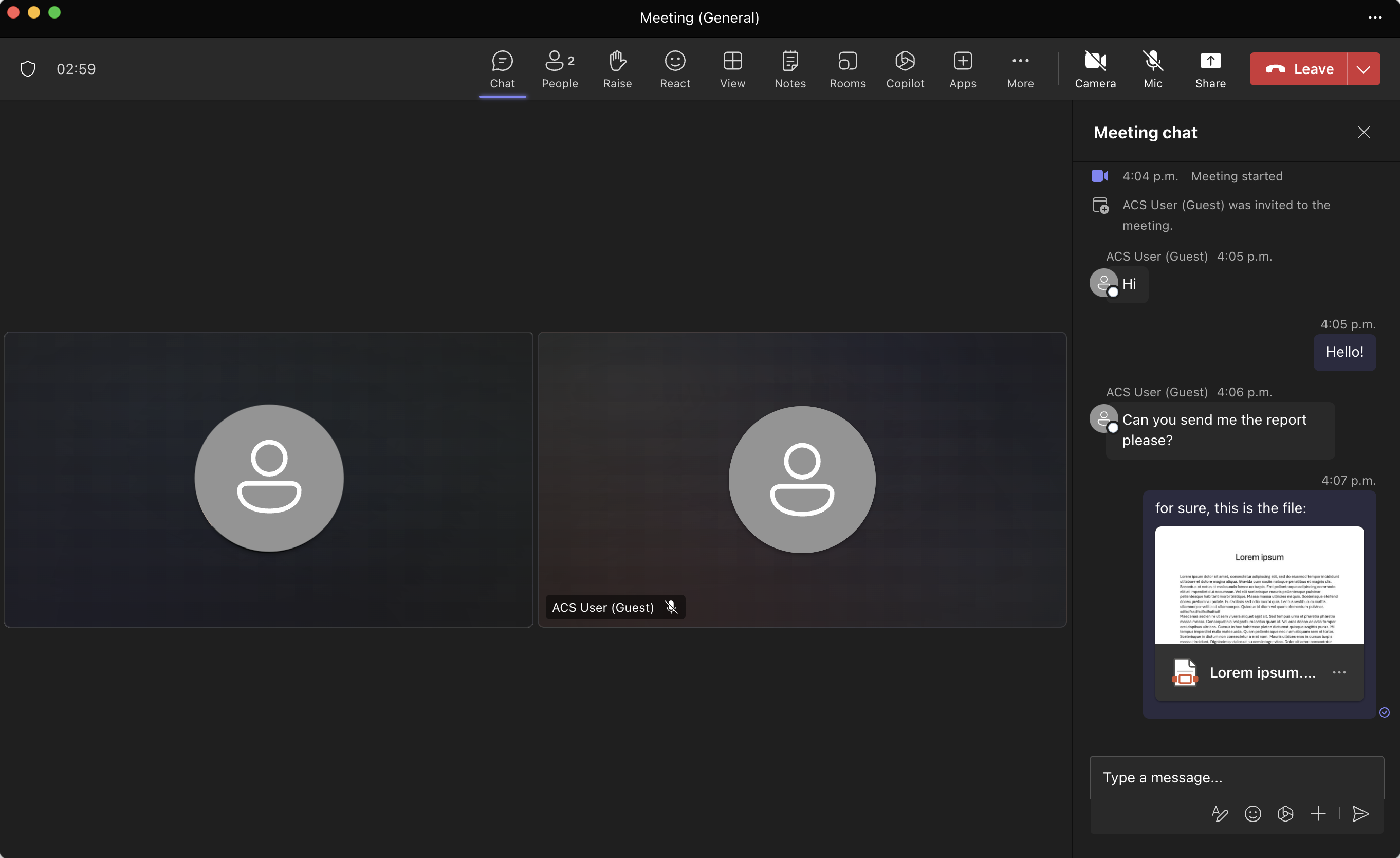Toggle ACS Guest microphone mute

672,607
